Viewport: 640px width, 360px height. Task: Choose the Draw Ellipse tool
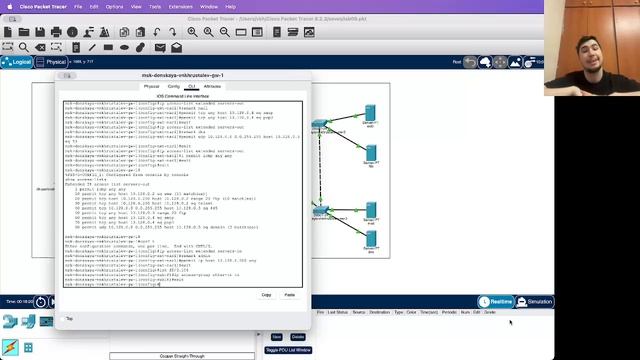pos(124,47)
